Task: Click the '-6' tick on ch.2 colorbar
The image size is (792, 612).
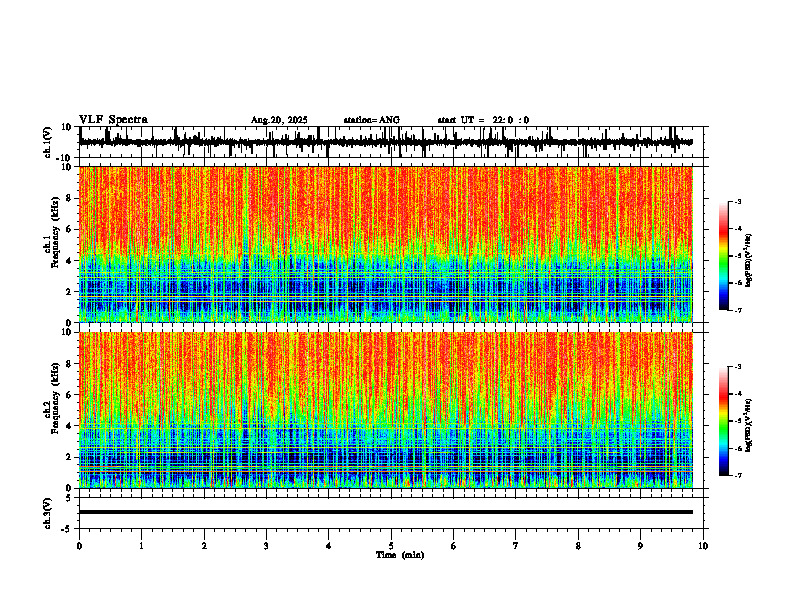Action: coord(738,448)
